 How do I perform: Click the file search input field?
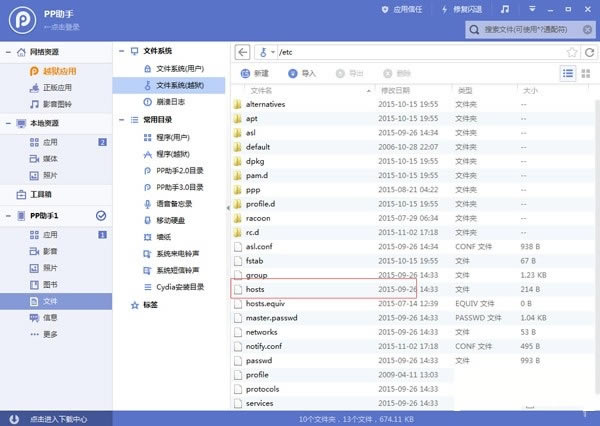530,29
